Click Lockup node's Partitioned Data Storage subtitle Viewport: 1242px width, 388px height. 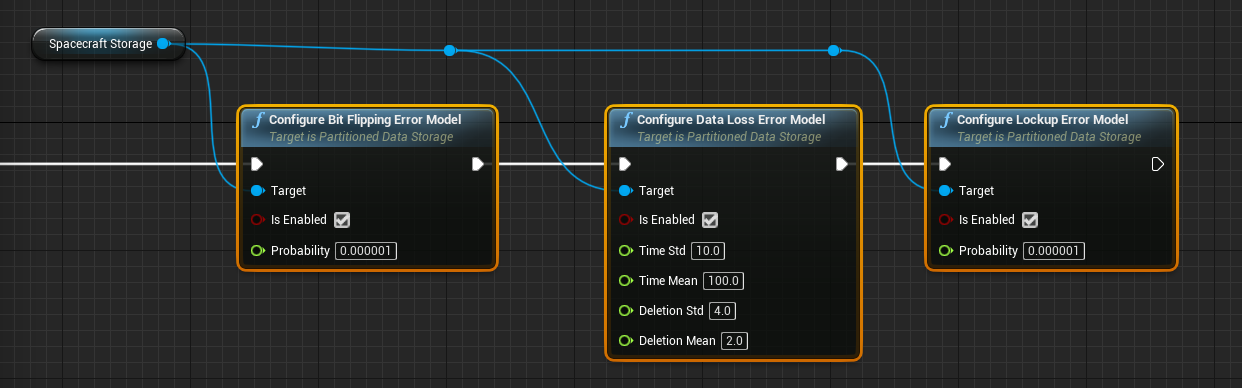[1049, 137]
